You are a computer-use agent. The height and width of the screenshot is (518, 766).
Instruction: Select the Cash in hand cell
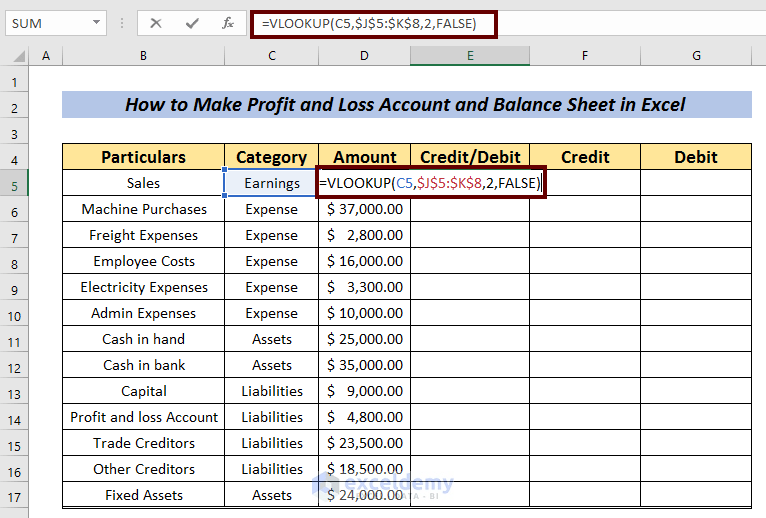pyautogui.click(x=144, y=339)
